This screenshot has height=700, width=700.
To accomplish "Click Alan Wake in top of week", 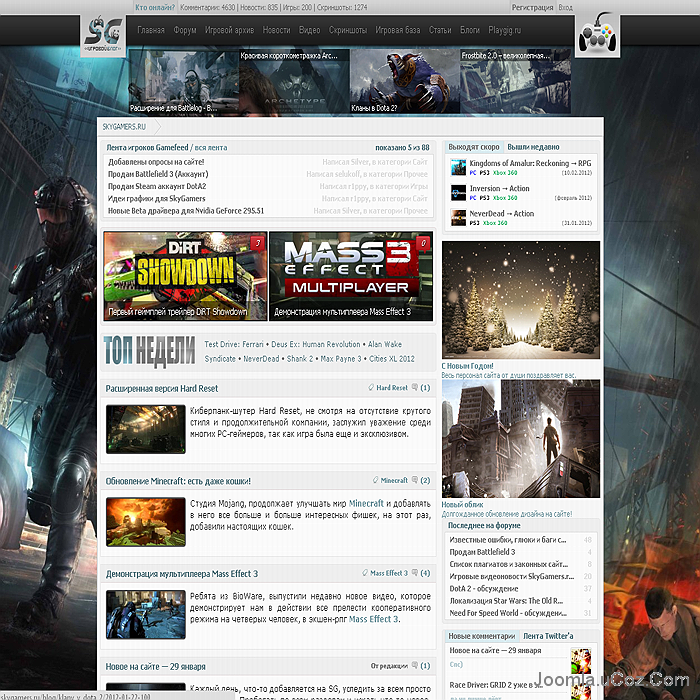I will (385, 344).
